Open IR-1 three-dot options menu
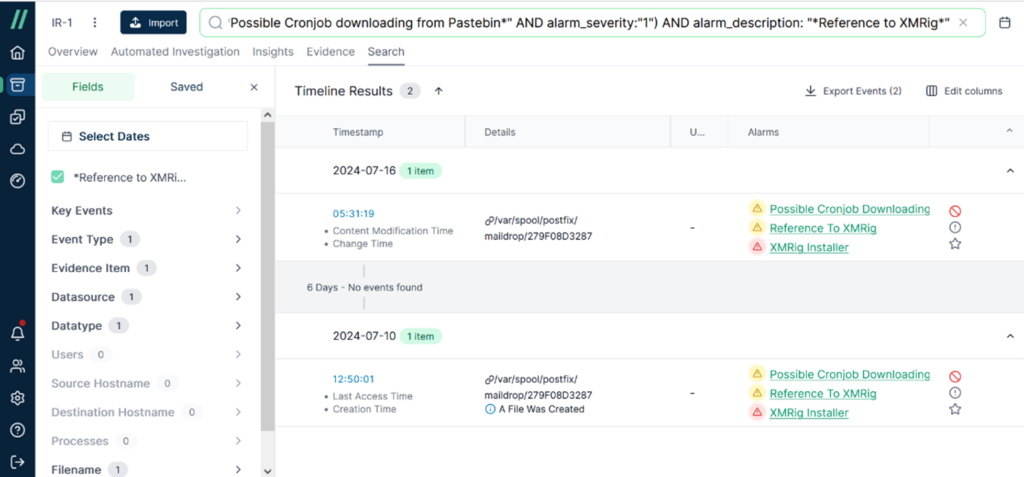Screen dimensions: 1024x477 pos(95,22)
